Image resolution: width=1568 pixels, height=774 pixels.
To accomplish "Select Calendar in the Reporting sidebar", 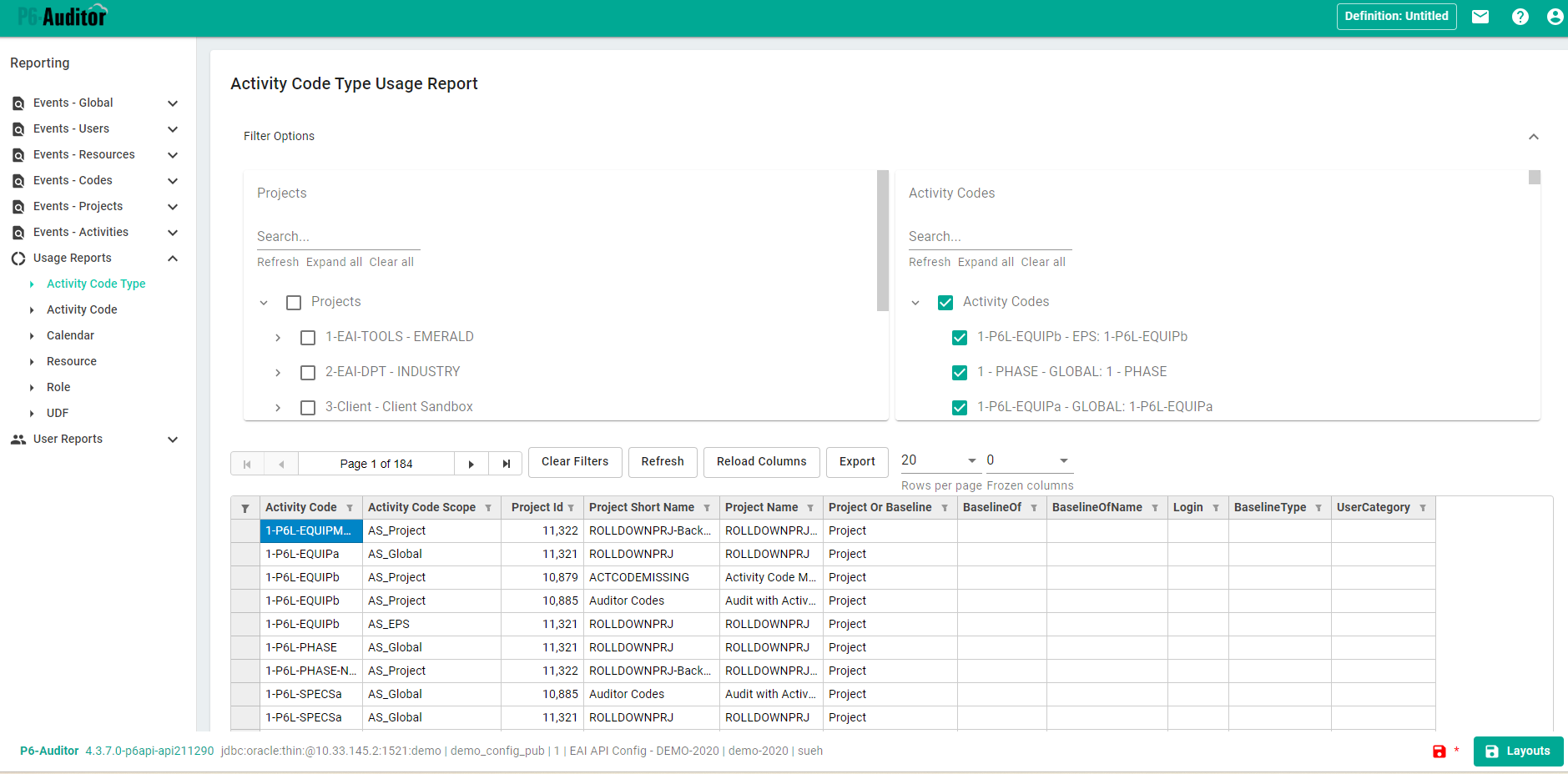I will click(x=70, y=335).
